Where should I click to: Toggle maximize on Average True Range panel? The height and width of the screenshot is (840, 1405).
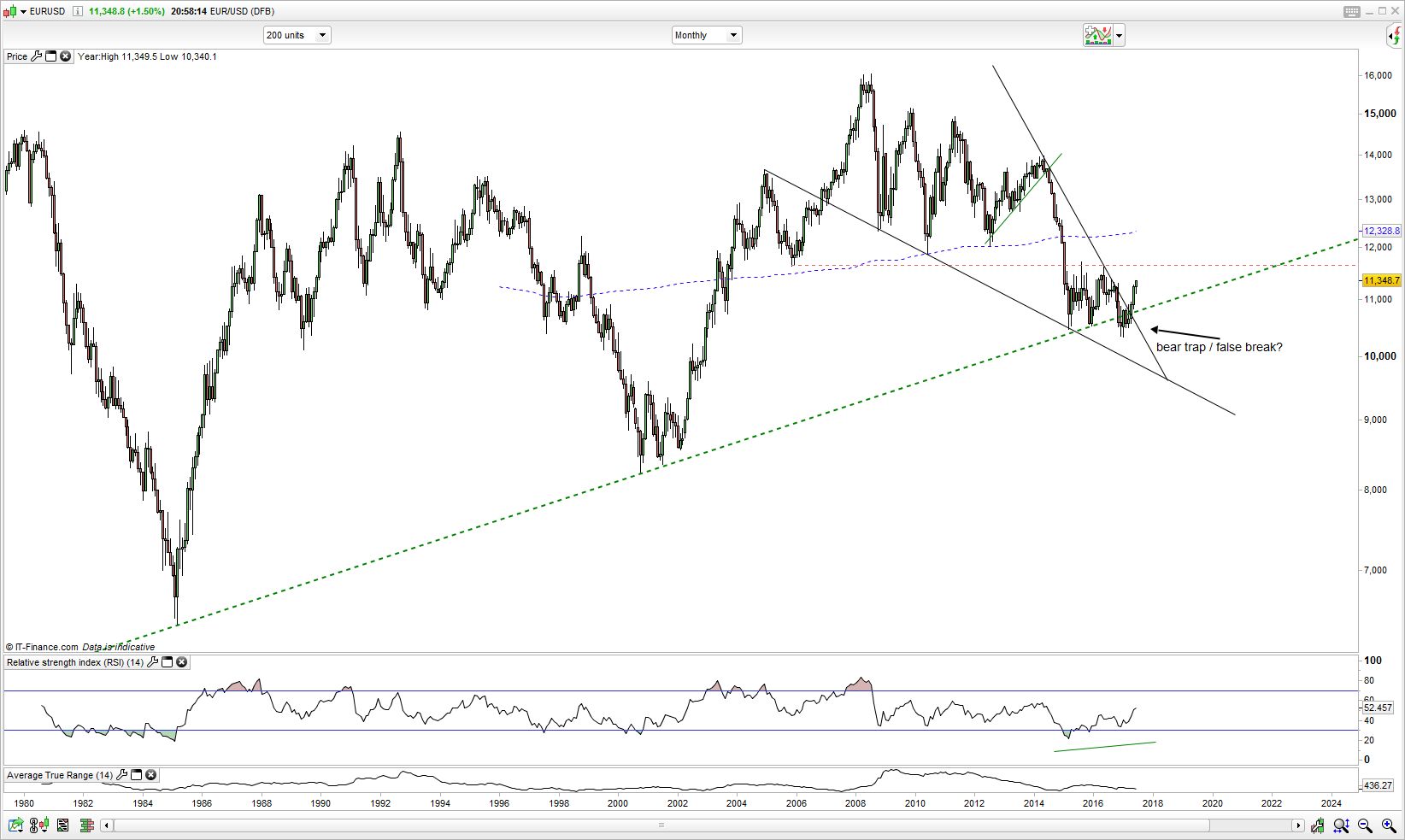click(137, 775)
